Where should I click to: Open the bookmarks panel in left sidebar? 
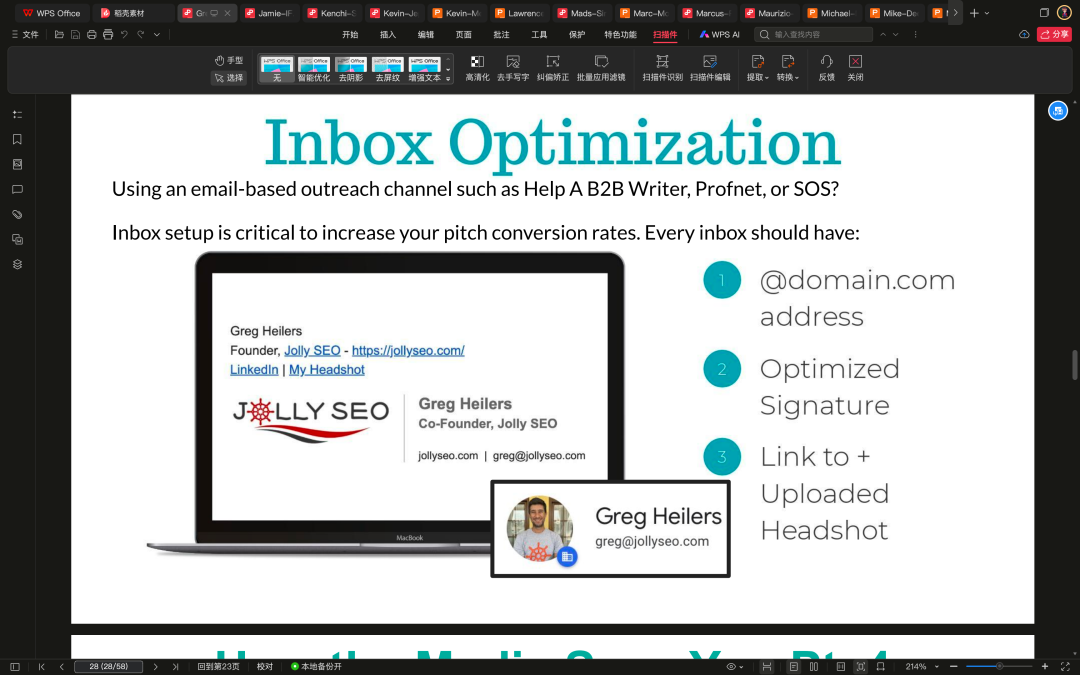click(17, 139)
